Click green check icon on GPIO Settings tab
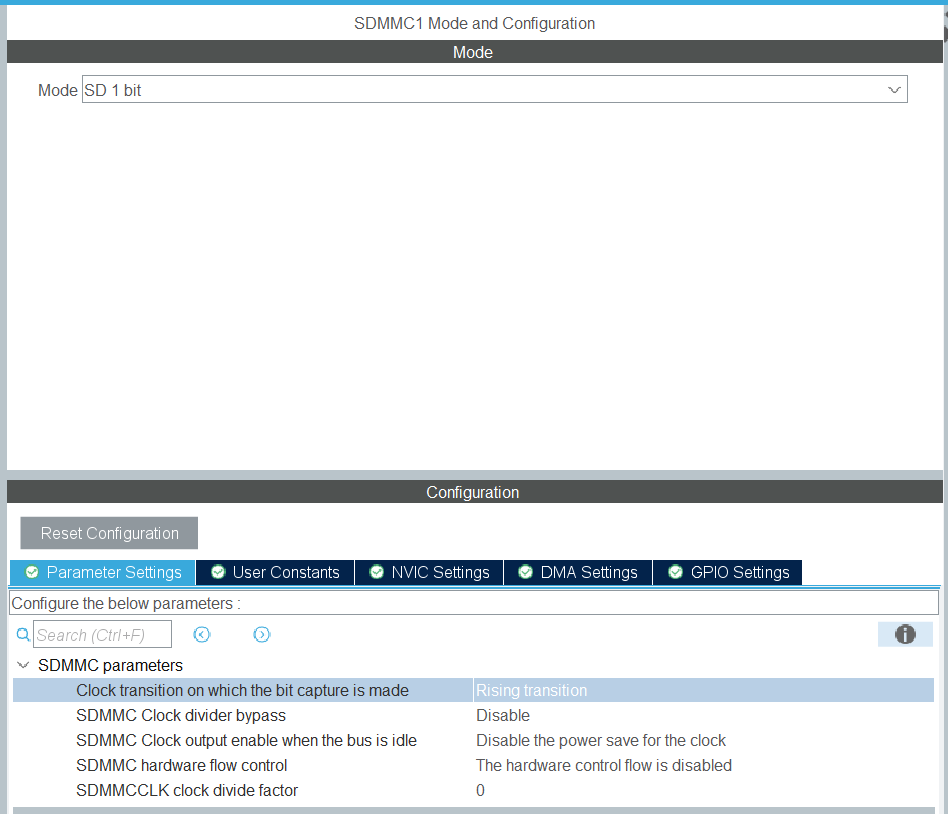This screenshot has width=948, height=814. [676, 572]
